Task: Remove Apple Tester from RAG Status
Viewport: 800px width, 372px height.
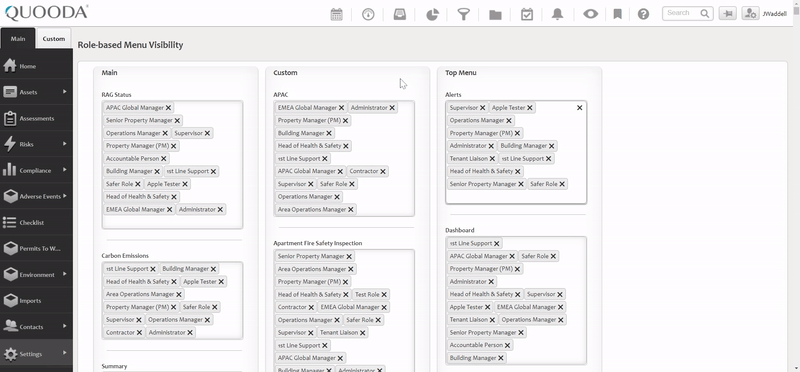Action: (x=185, y=184)
